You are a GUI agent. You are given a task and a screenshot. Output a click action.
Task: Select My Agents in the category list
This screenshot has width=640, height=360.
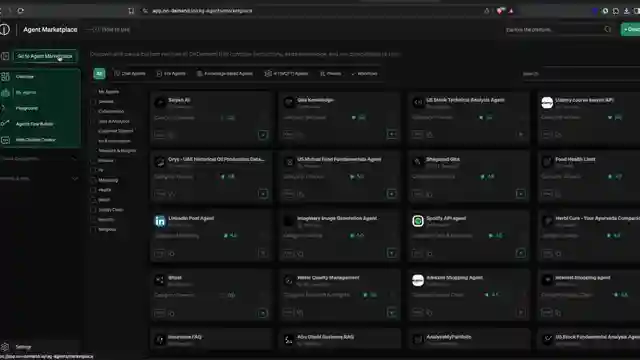(109, 92)
